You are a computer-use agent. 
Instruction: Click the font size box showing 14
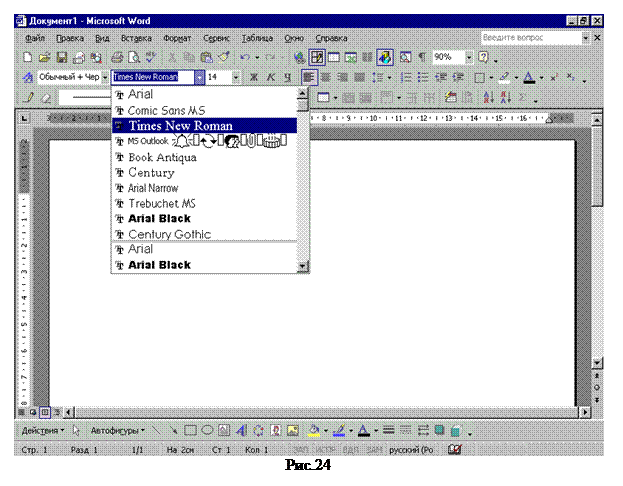[x=219, y=77]
